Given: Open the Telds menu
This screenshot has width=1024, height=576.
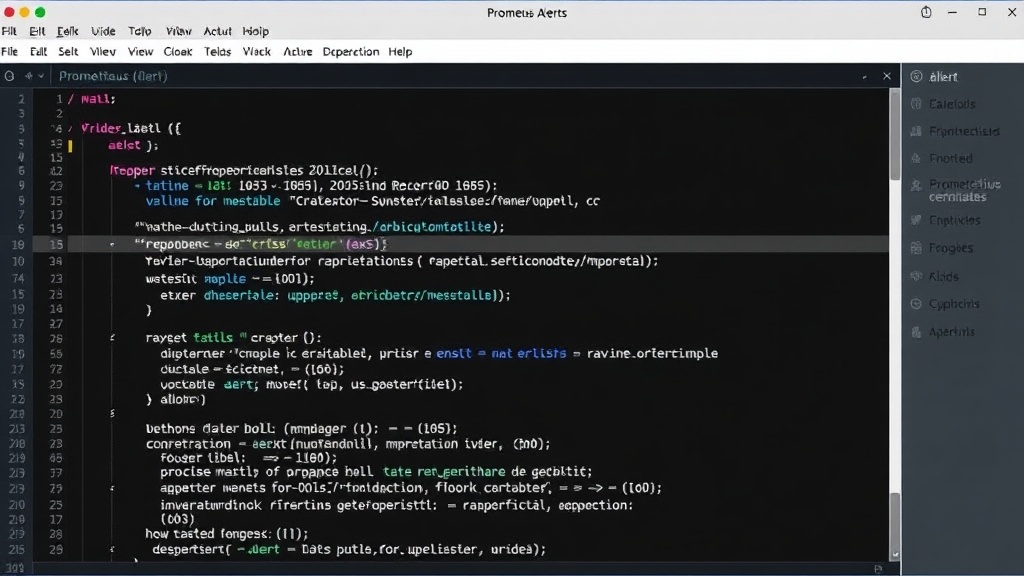Looking at the screenshot, I should pyautogui.click(x=217, y=52).
